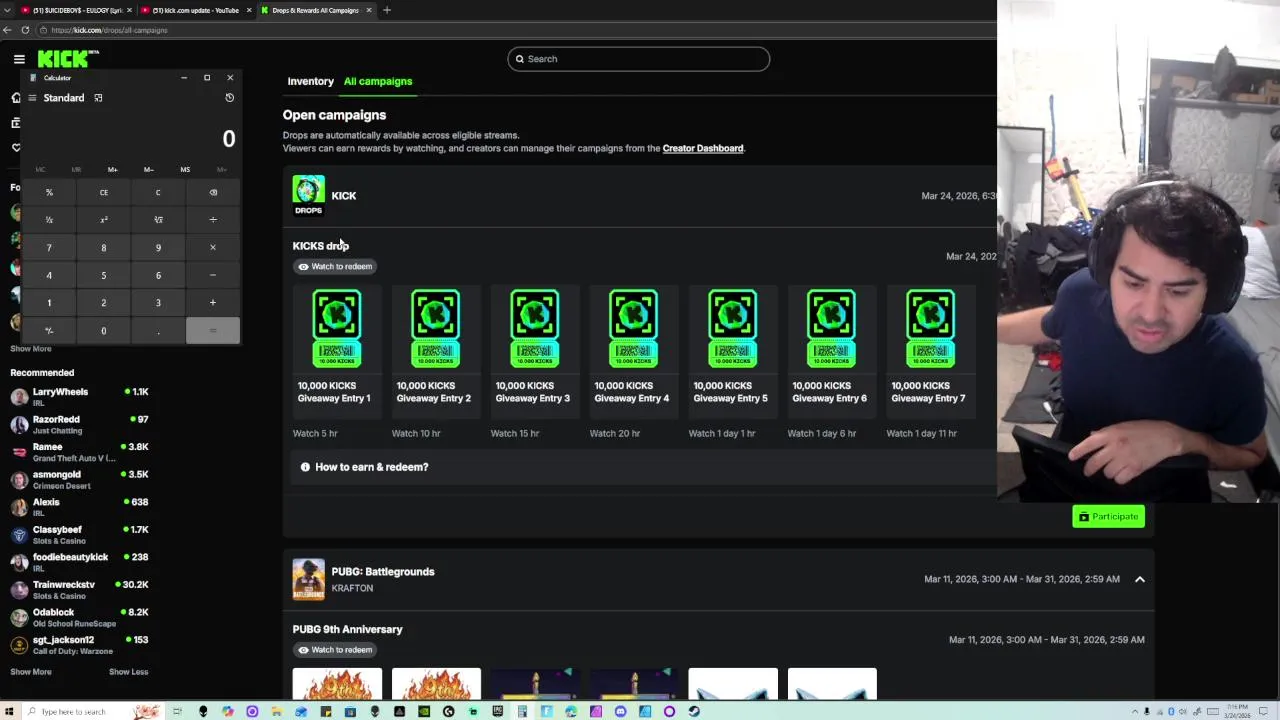This screenshot has height=720, width=1280.
Task: Switch to kick.com update YouTube tab
Action: pyautogui.click(x=195, y=10)
